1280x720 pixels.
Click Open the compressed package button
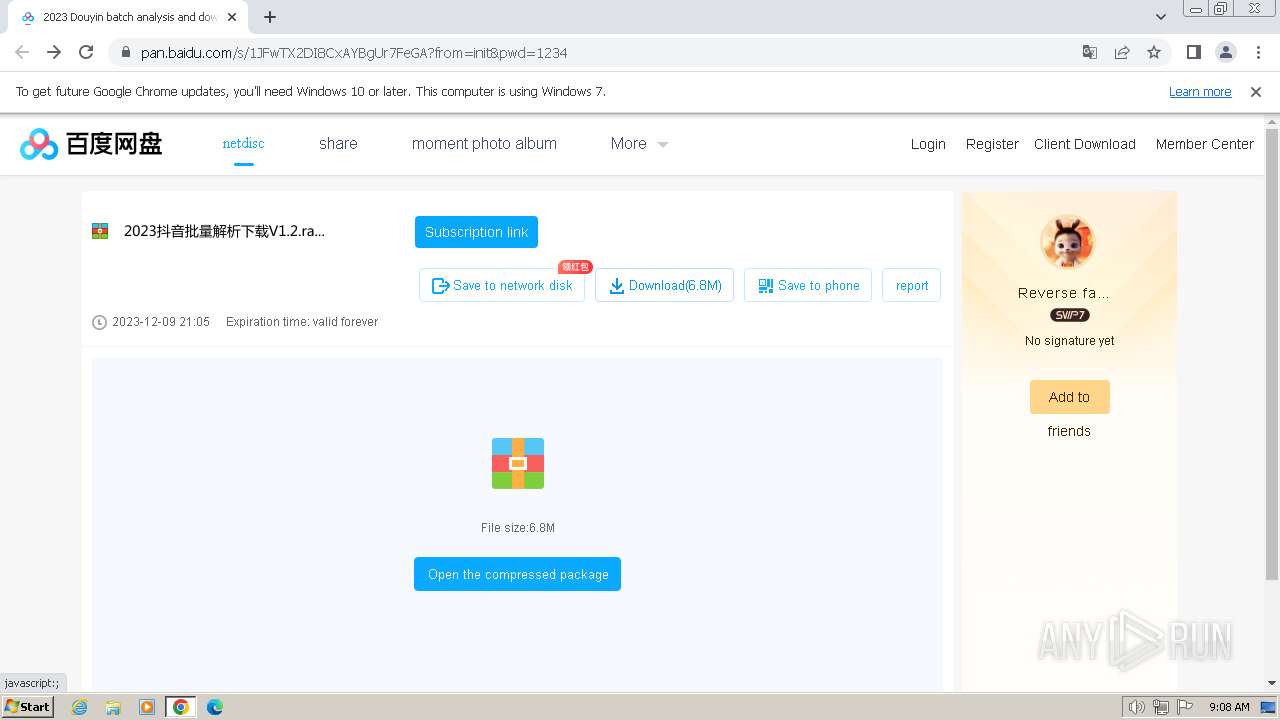click(x=517, y=574)
